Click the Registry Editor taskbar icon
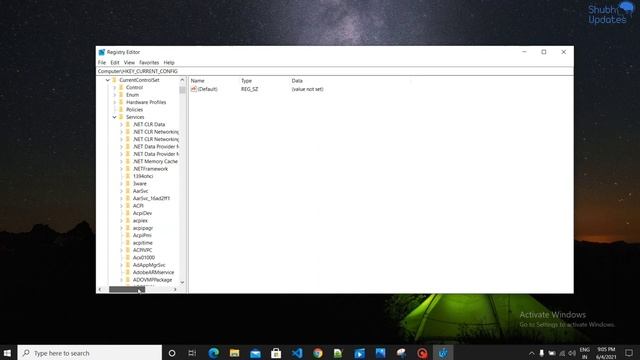Image resolution: width=640 pixels, height=360 pixels. point(443,353)
